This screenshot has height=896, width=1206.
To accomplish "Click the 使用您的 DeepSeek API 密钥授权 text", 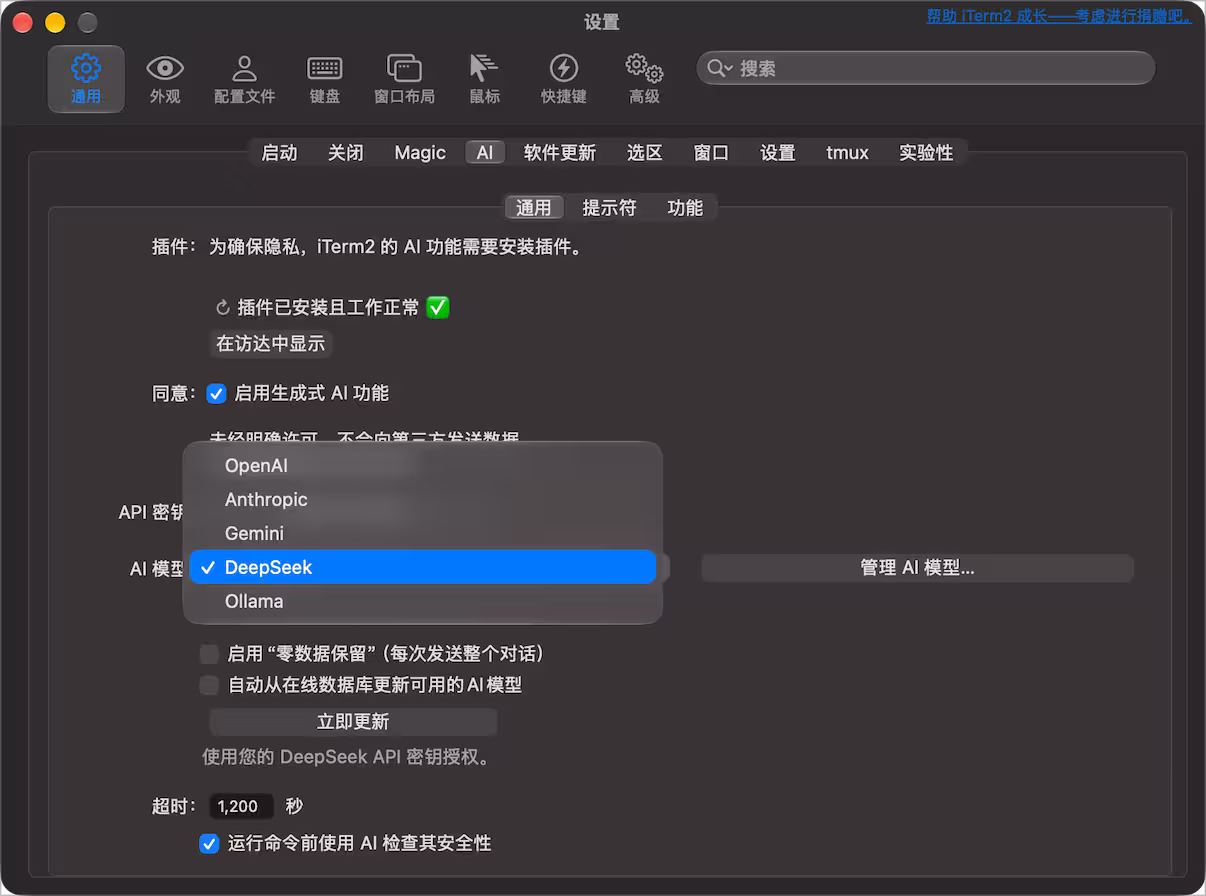I will point(349,757).
